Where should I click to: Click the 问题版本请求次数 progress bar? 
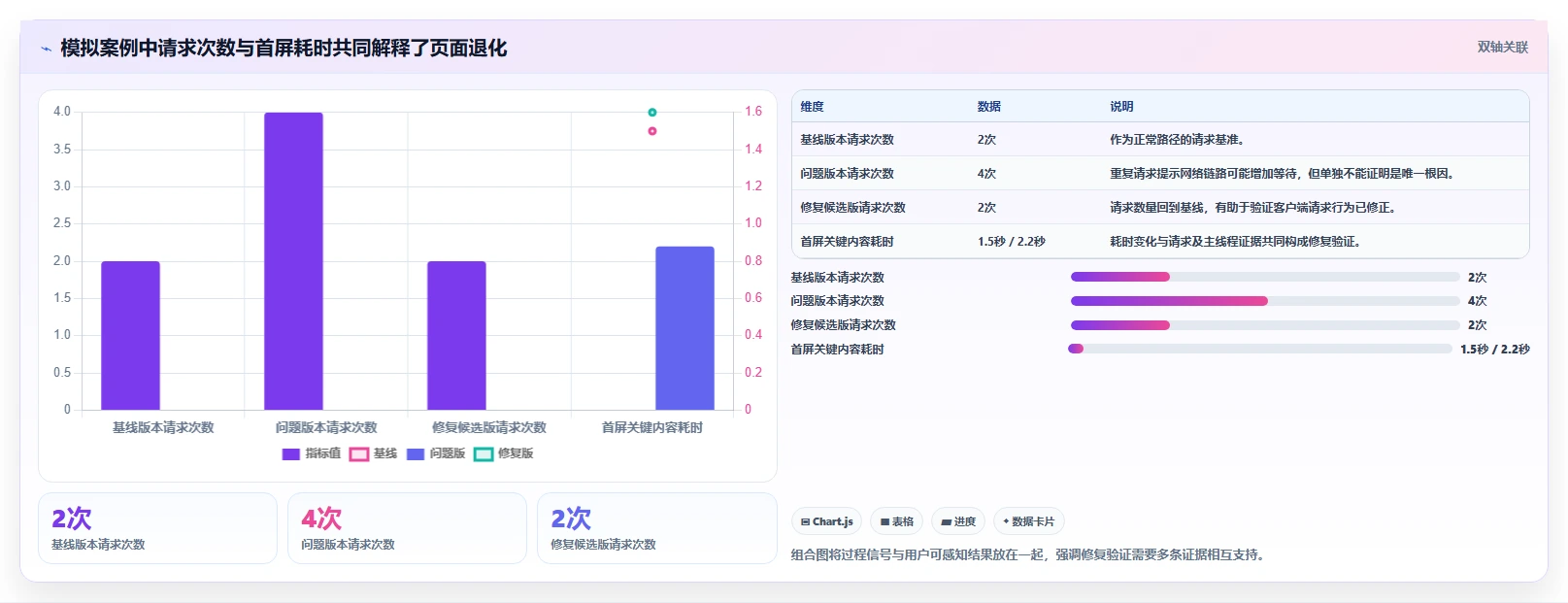click(1265, 301)
